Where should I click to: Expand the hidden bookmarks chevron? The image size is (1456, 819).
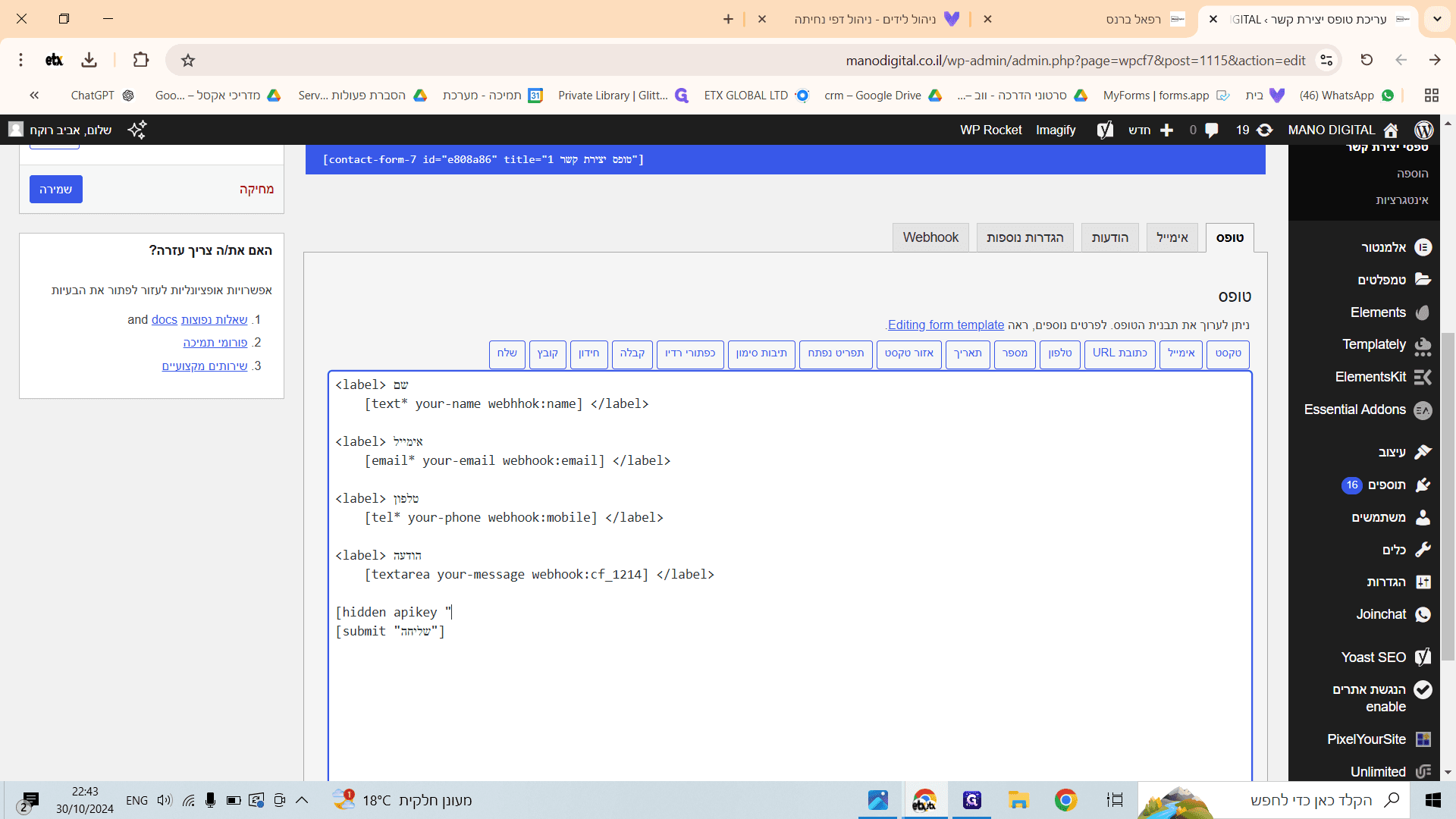(x=34, y=95)
